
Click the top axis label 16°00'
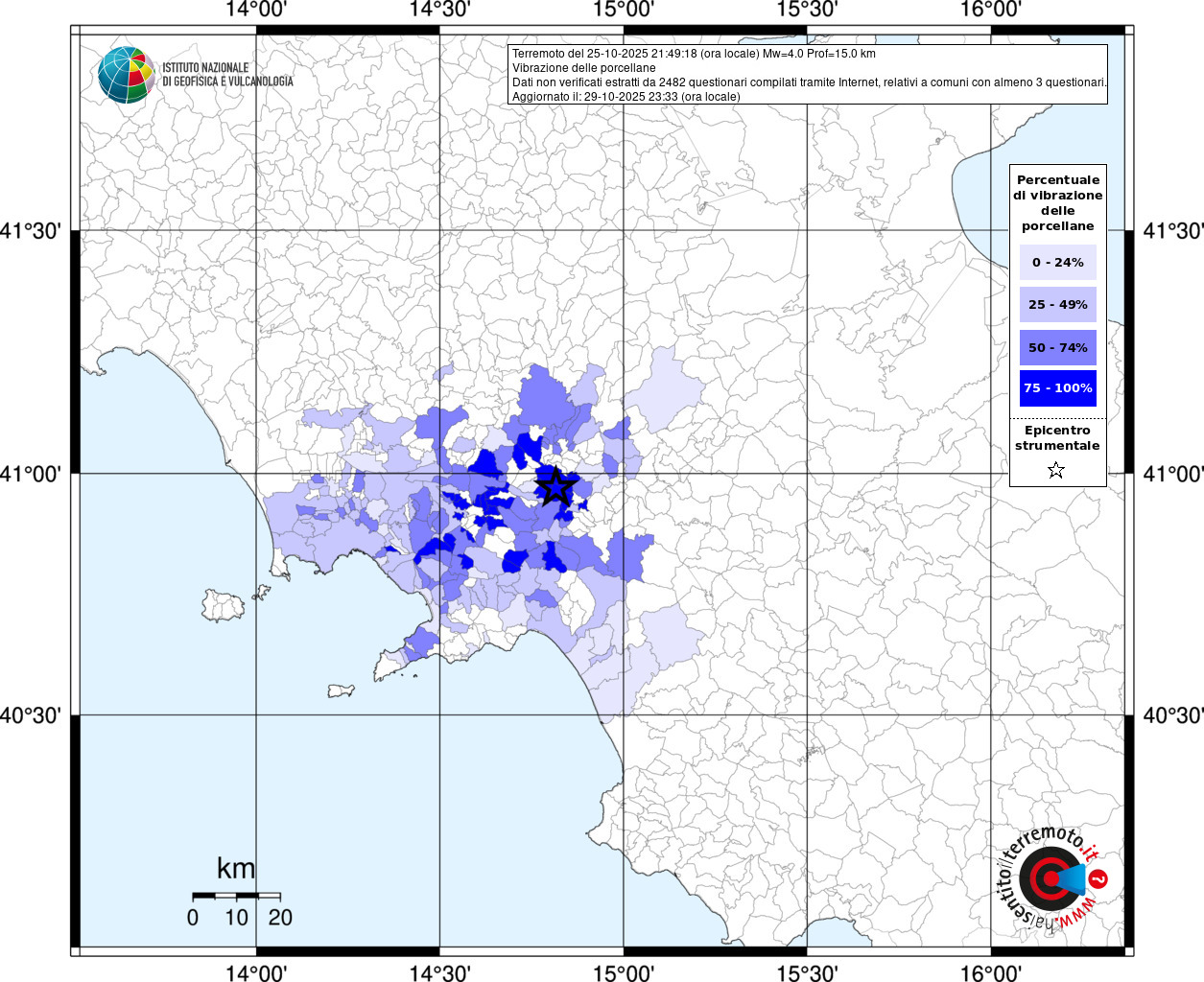991,10
